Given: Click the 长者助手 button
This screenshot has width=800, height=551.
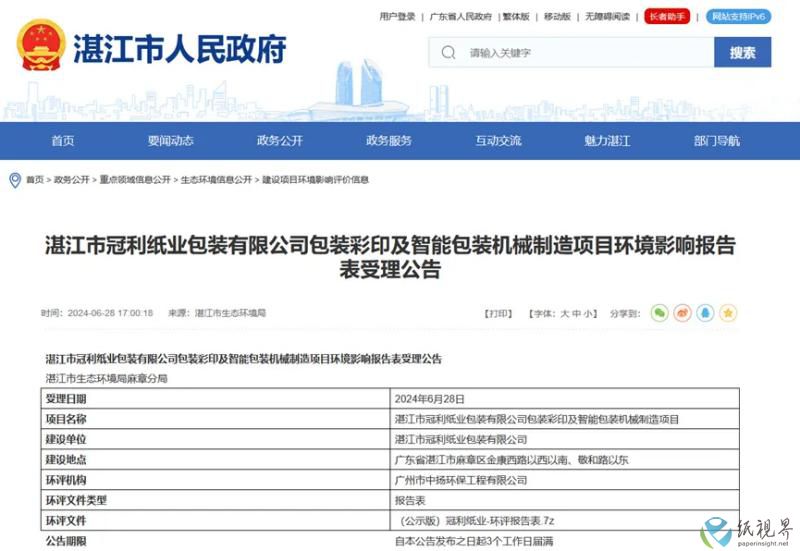Looking at the screenshot, I should [667, 17].
